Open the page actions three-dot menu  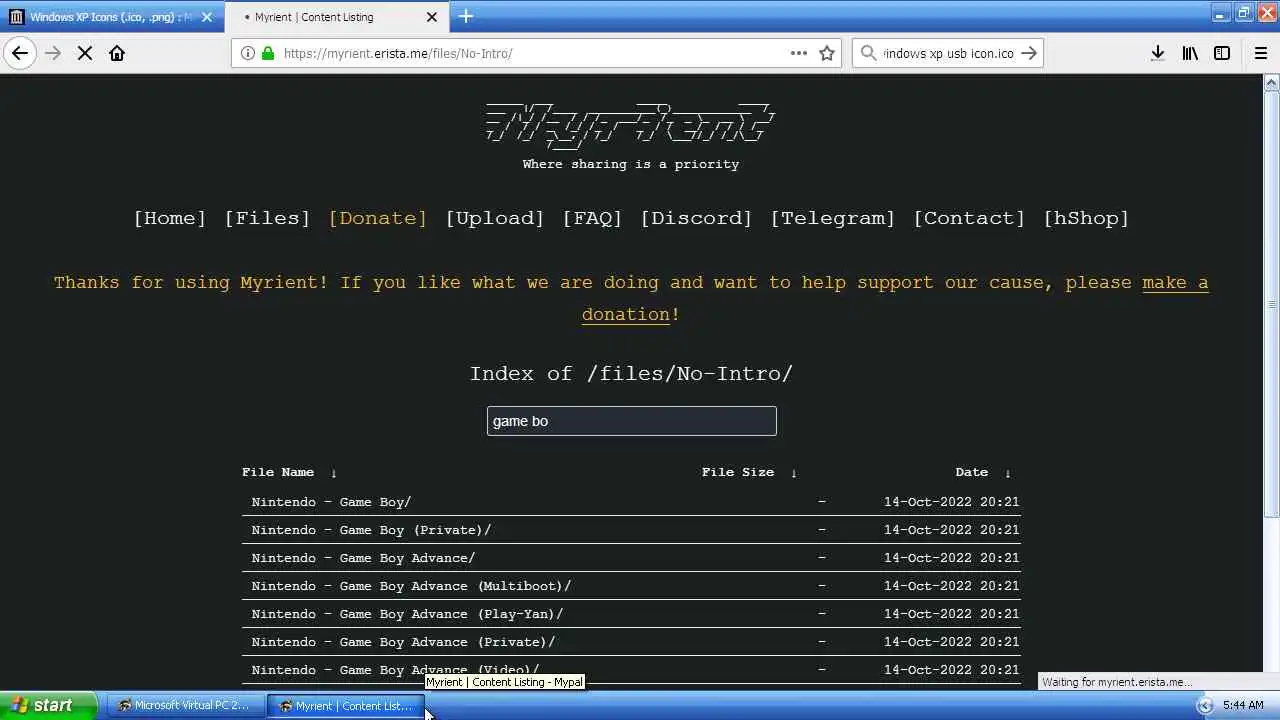coord(798,53)
